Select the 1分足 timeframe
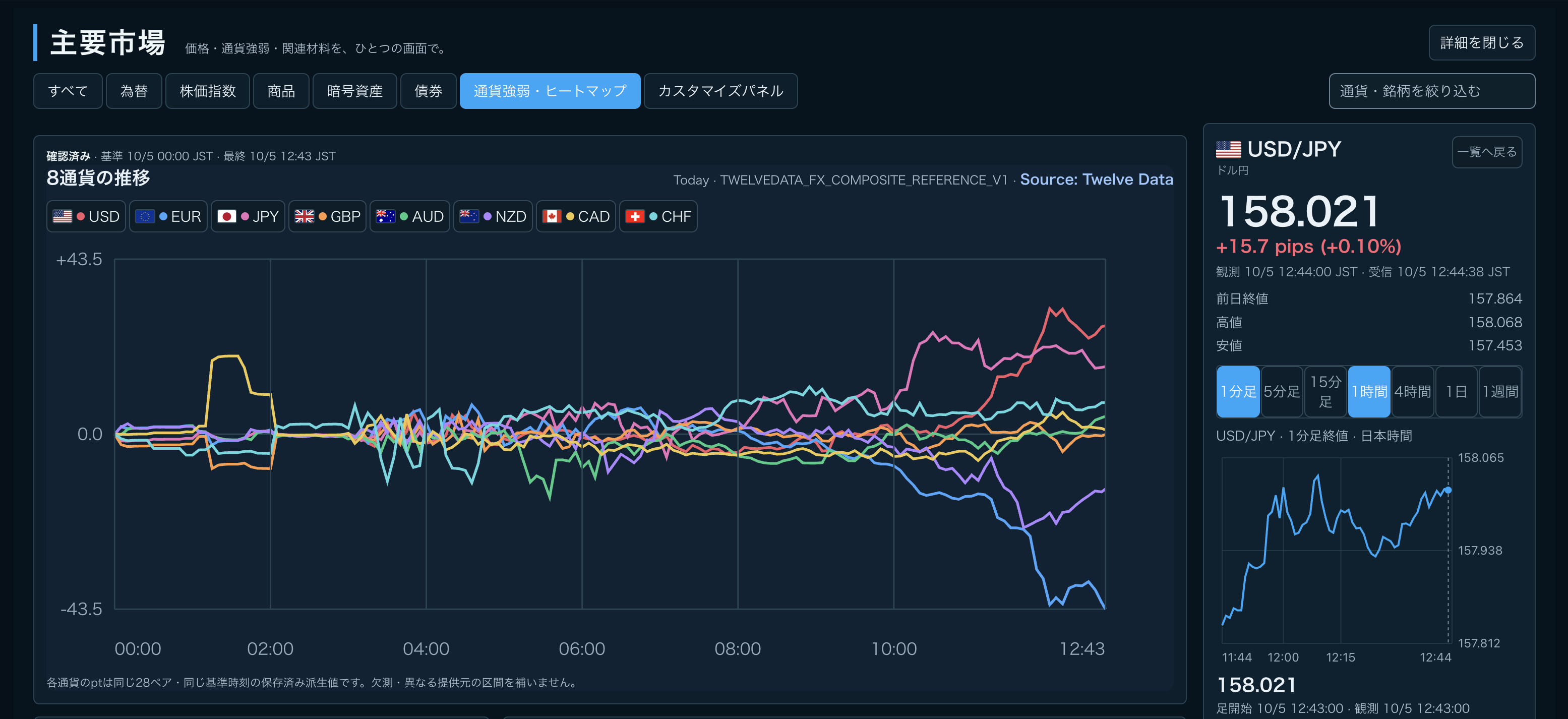 (x=1238, y=391)
